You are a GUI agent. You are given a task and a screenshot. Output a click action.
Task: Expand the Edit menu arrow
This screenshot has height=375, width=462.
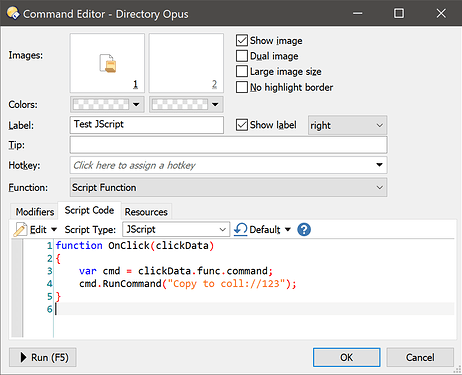(x=54, y=229)
